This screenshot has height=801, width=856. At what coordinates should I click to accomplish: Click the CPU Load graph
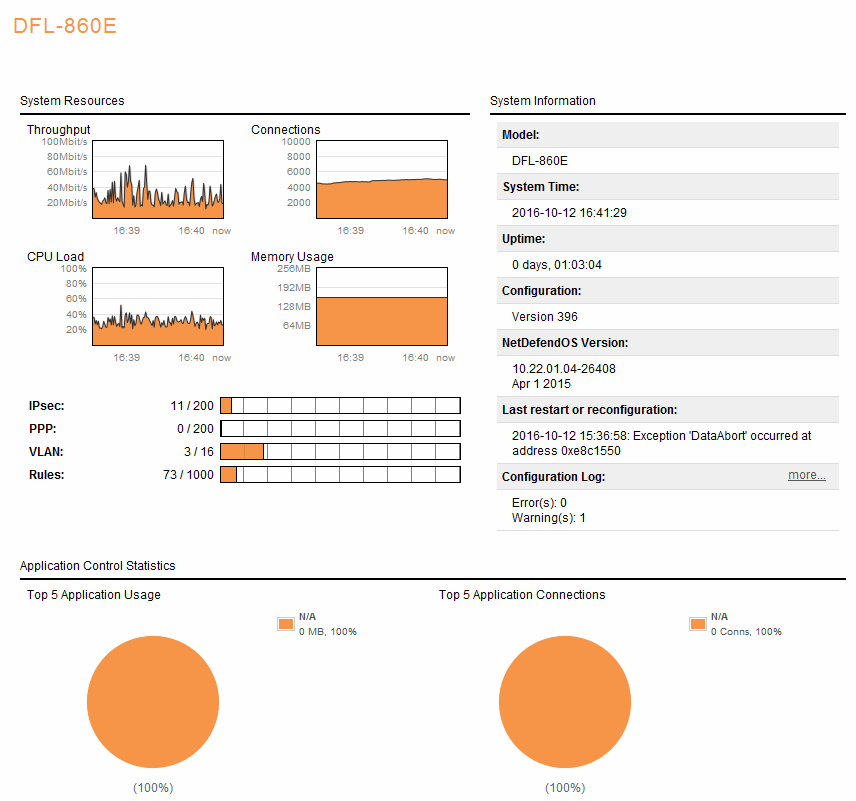pos(158,307)
